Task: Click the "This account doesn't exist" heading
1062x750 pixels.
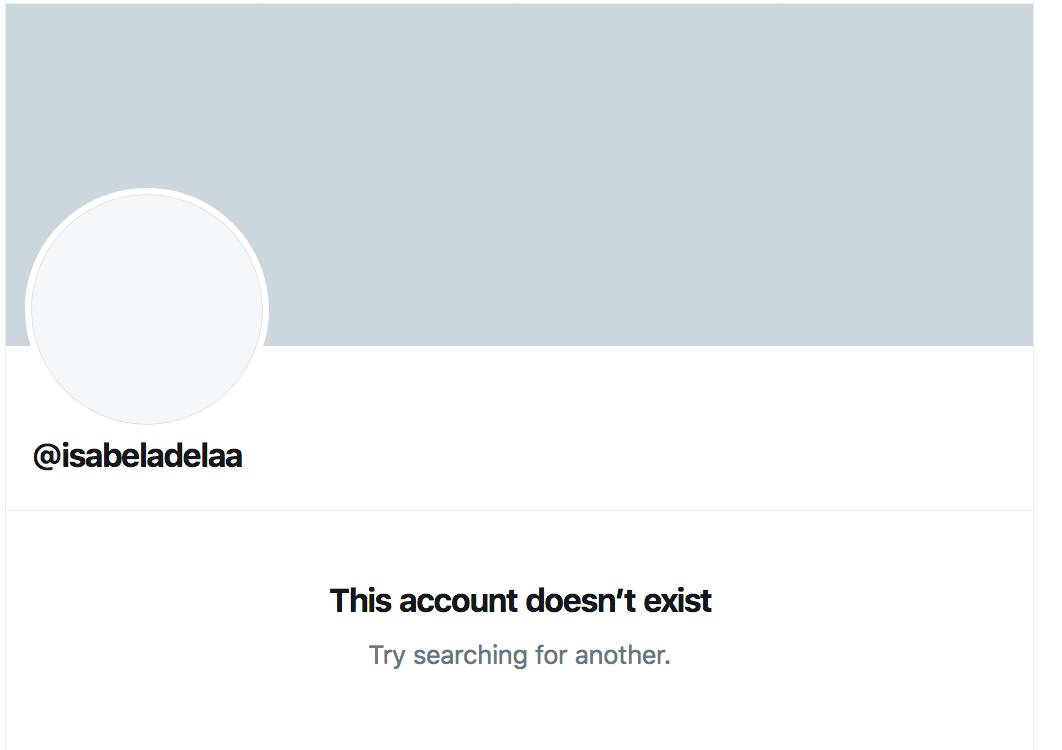Action: [x=520, y=601]
